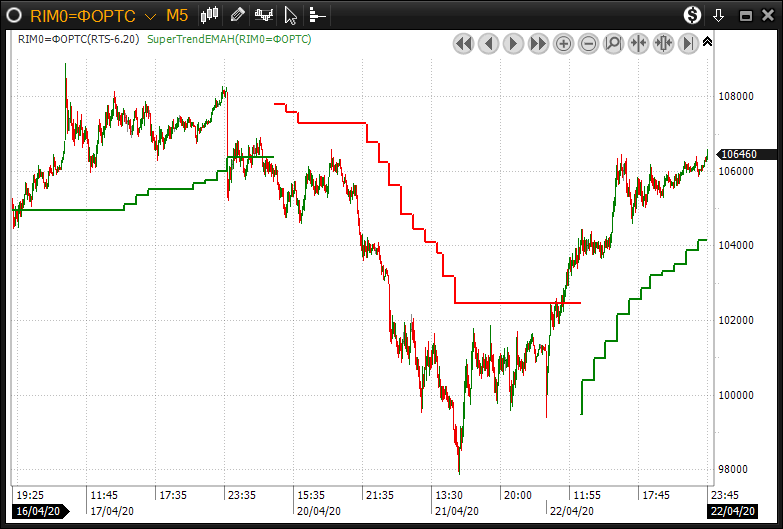Viewport: 783px width, 529px height.
Task: Change the M5 timeframe setting
Action: tap(176, 16)
